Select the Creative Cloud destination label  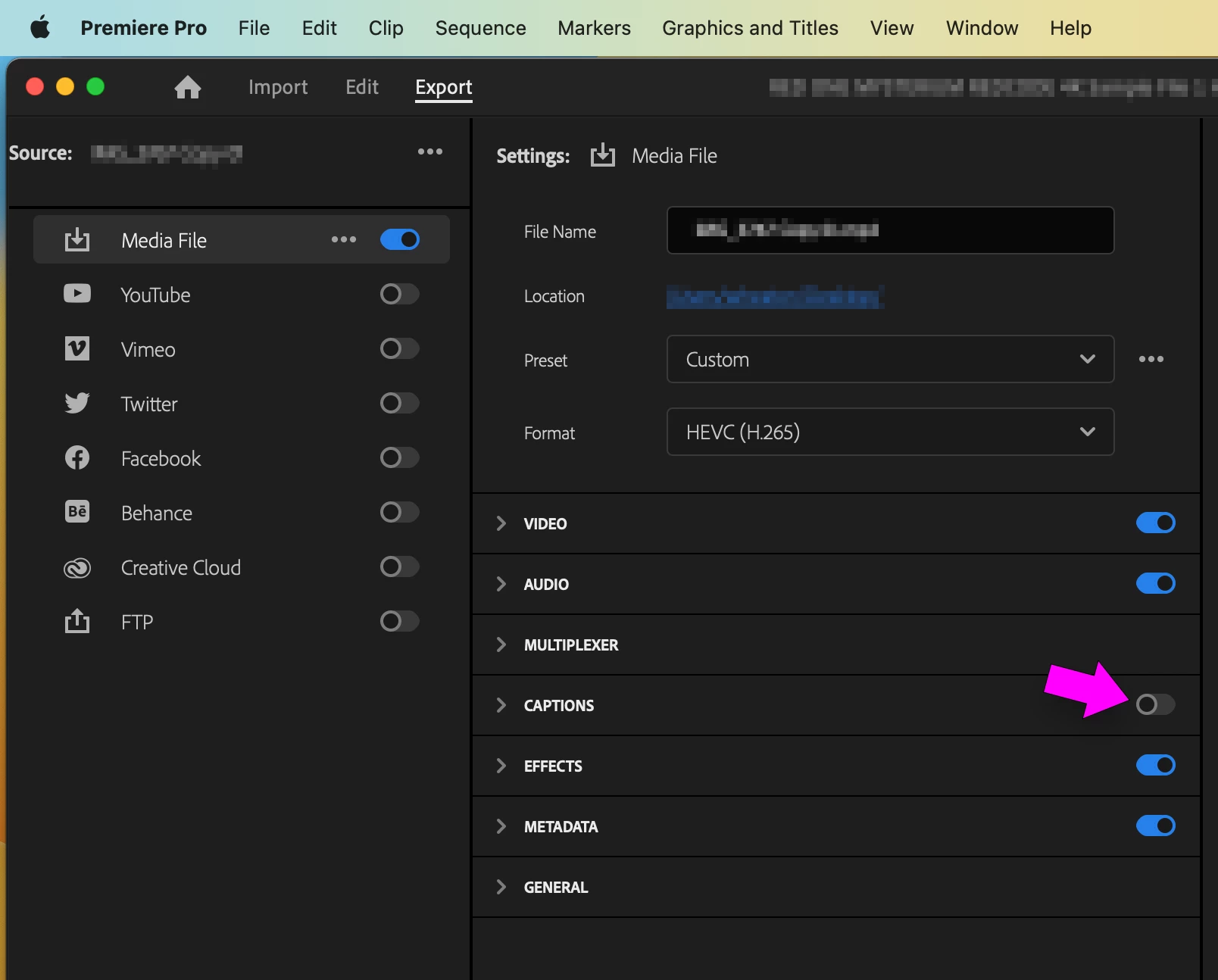(x=181, y=567)
